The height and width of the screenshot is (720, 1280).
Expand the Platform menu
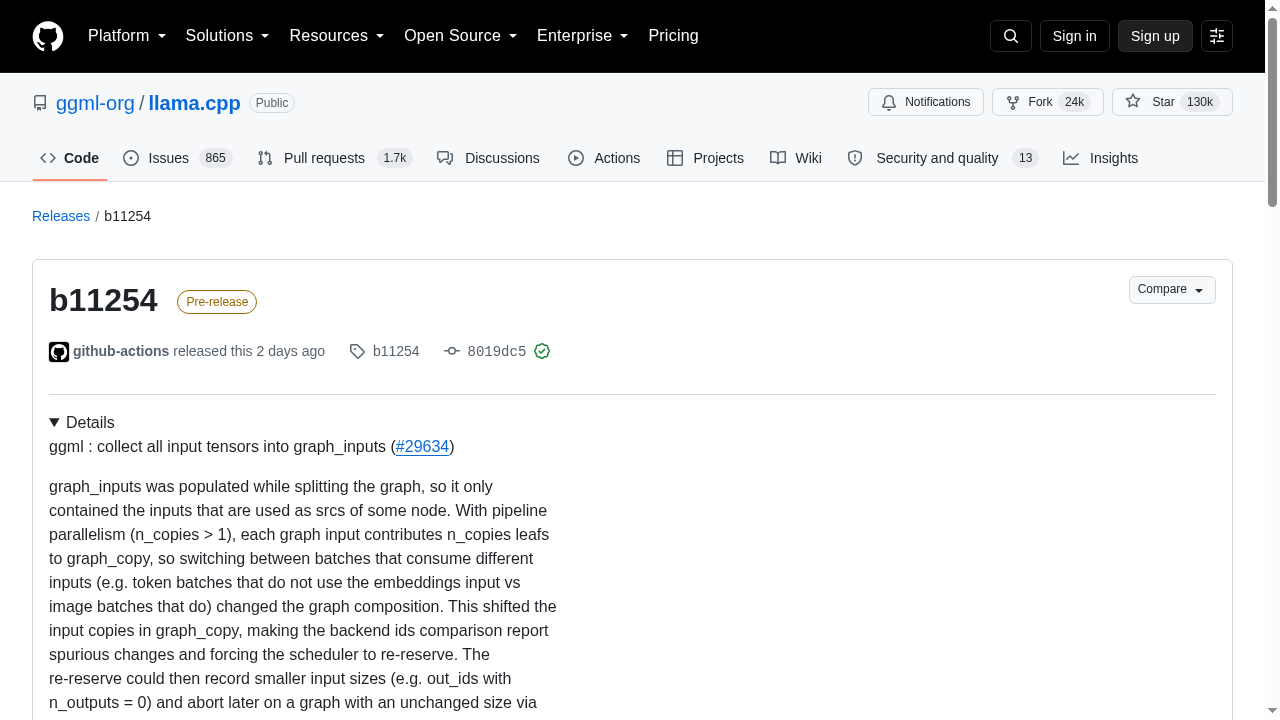pyautogui.click(x=127, y=36)
